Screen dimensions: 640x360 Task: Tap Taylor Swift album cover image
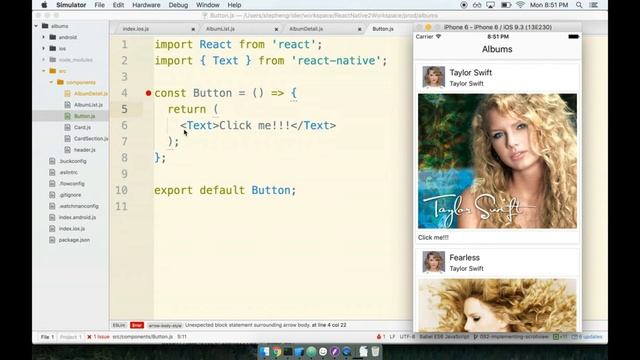(x=497, y=161)
